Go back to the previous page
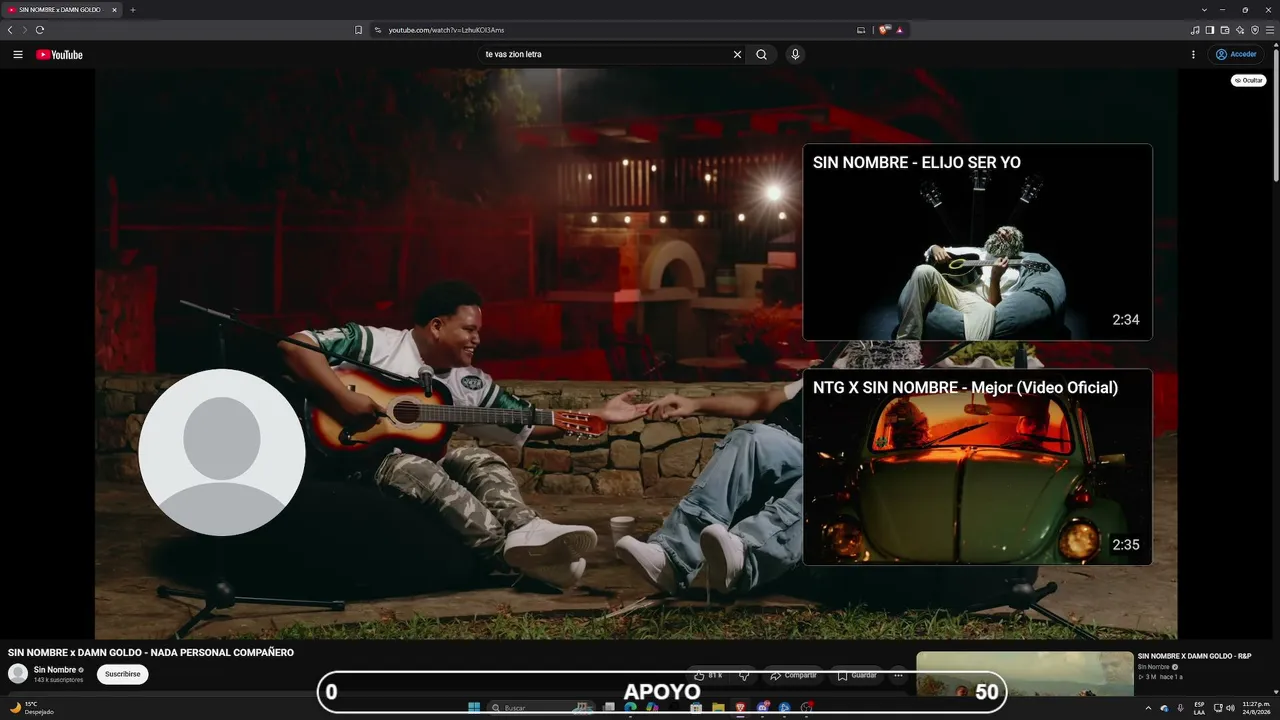Image resolution: width=1280 pixels, height=720 pixels. [10, 30]
